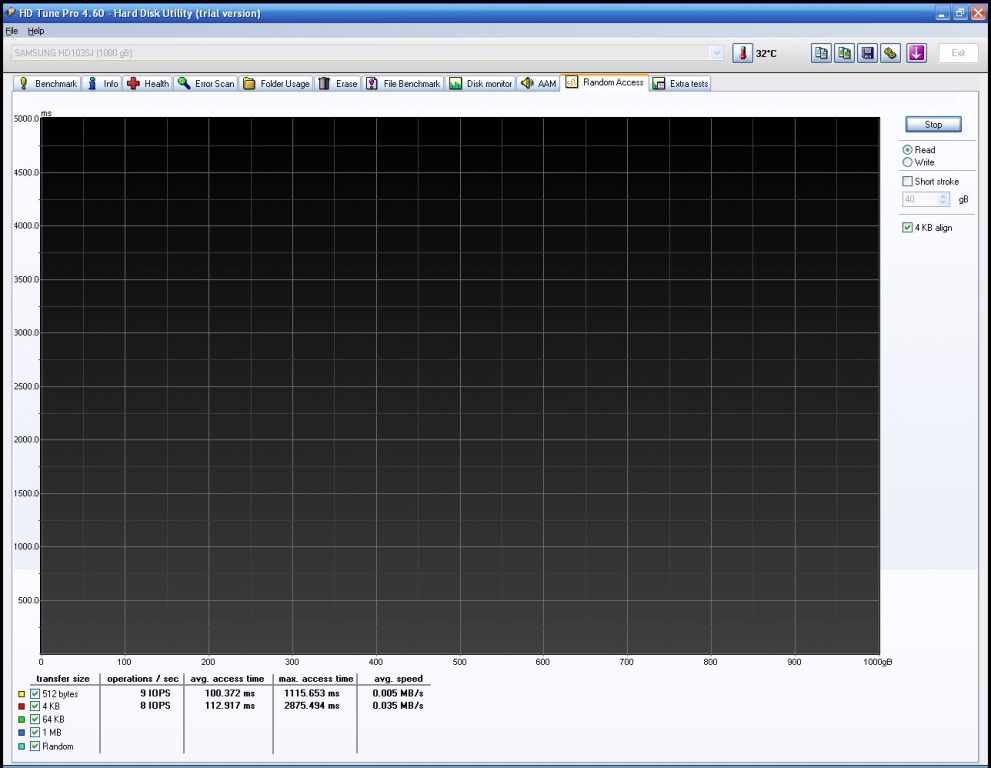The image size is (991, 768).
Task: Click the 'avg. speed' column header
Action: pyautogui.click(x=398, y=679)
